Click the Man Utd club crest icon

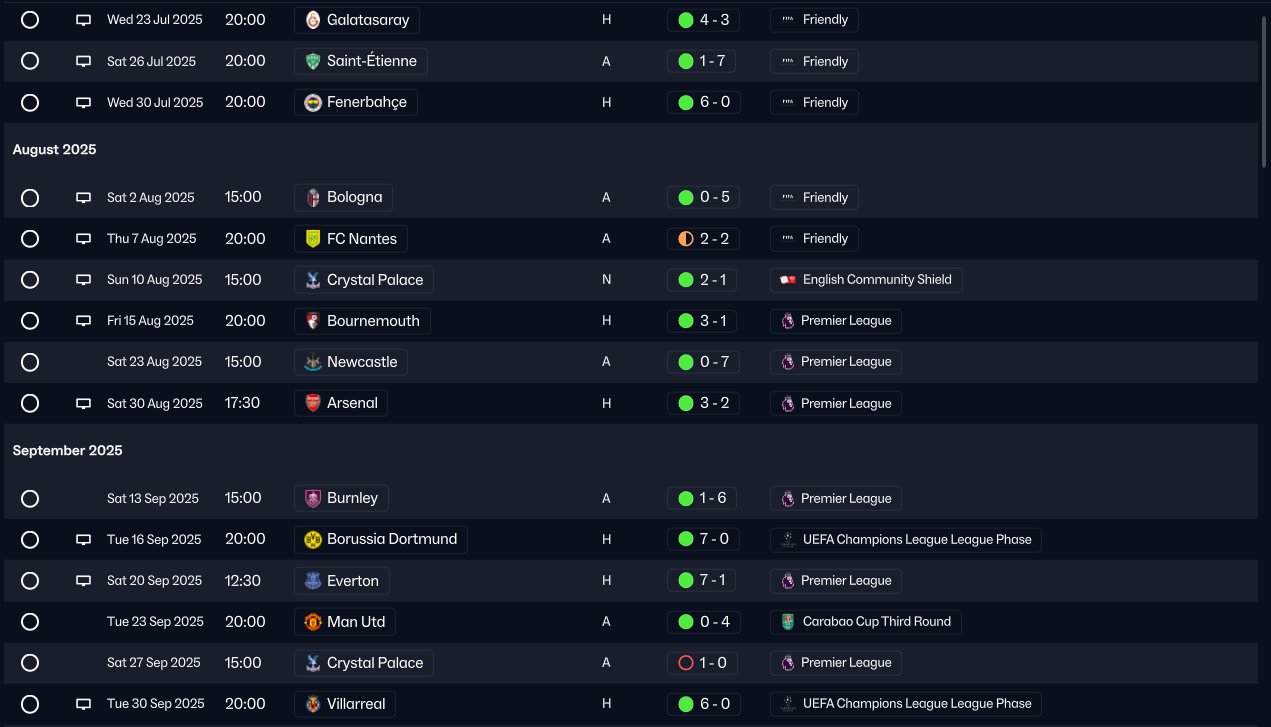(x=313, y=622)
